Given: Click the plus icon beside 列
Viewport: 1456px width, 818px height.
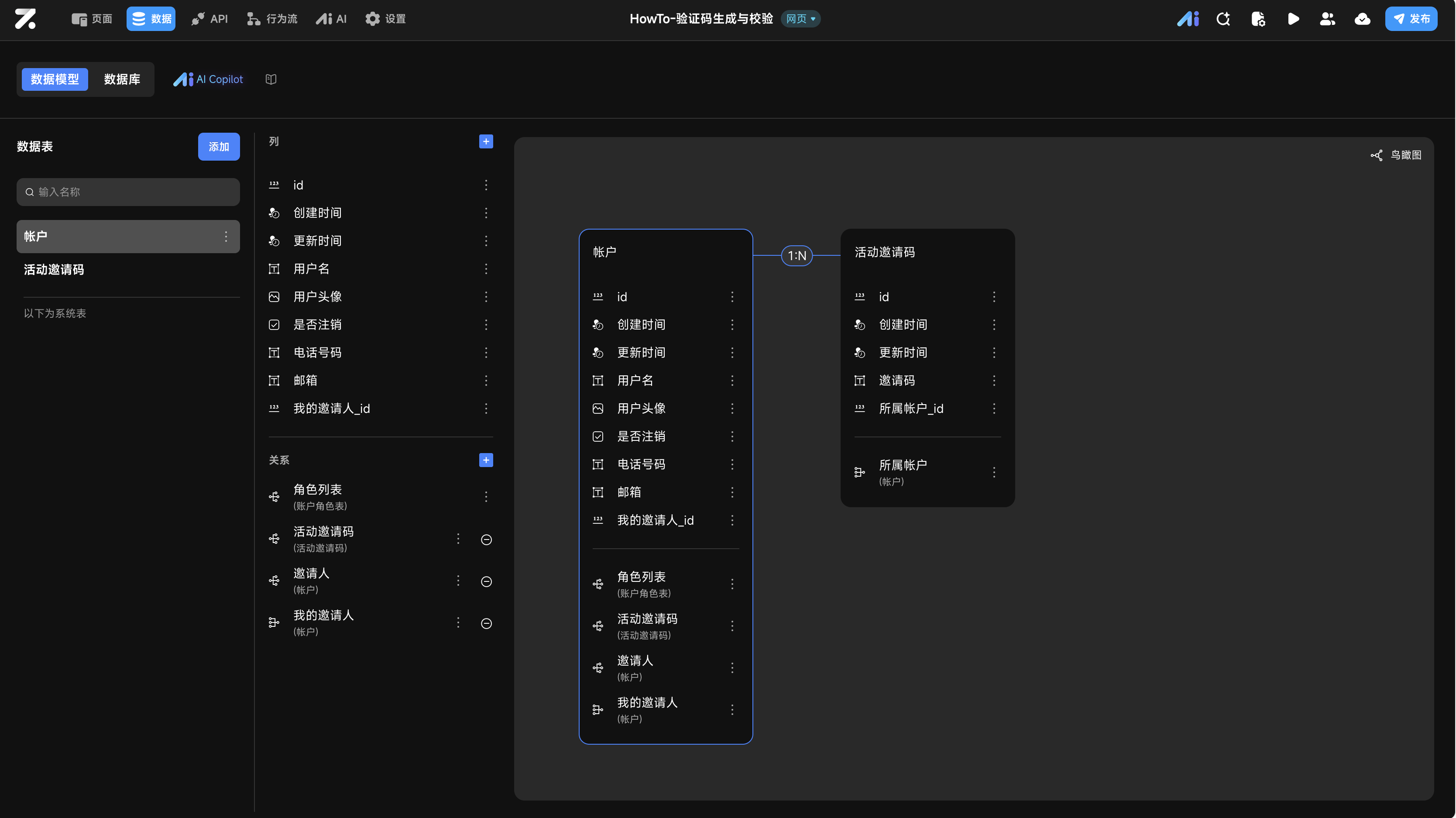Looking at the screenshot, I should [485, 141].
